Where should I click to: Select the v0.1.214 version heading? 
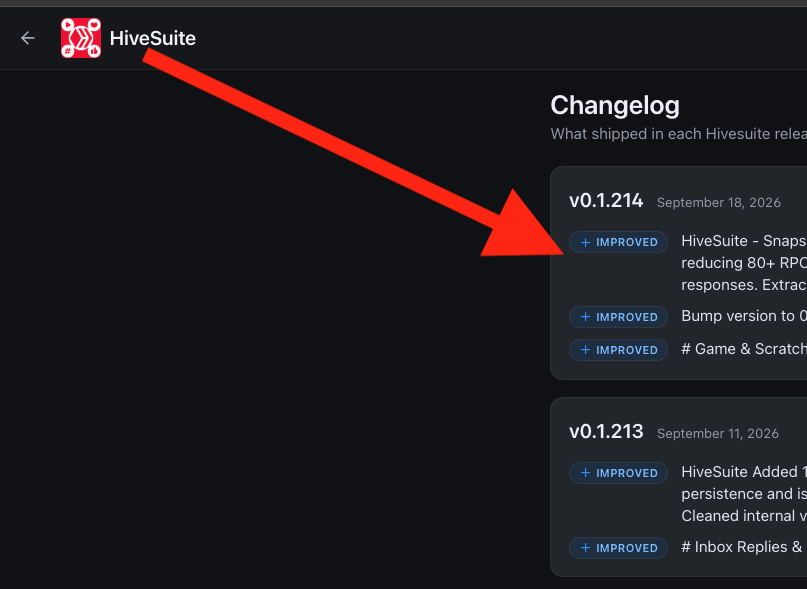(606, 200)
